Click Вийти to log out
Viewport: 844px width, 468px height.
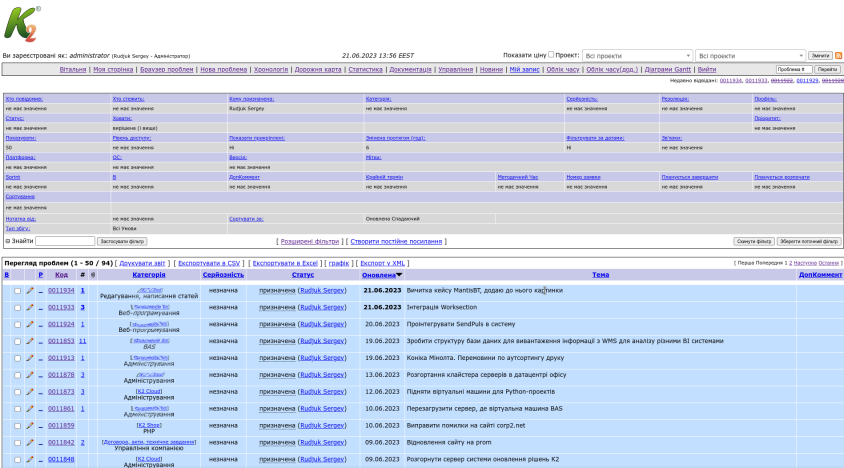point(707,69)
